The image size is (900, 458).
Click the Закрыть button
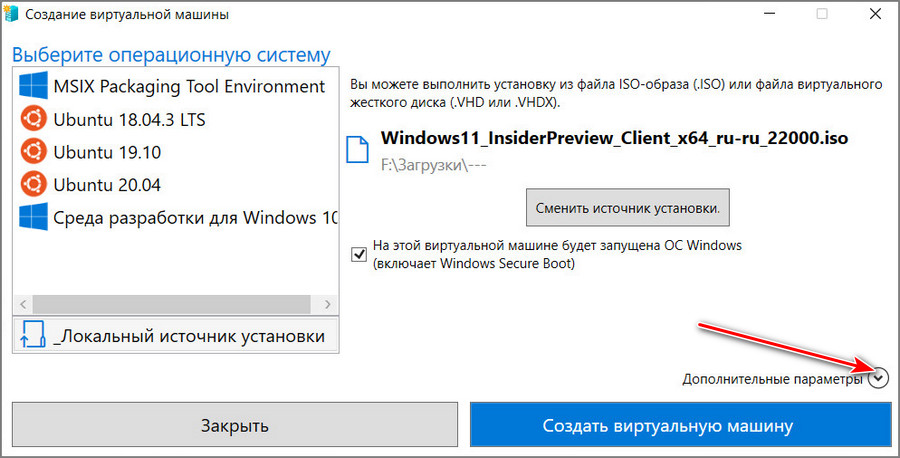235,425
